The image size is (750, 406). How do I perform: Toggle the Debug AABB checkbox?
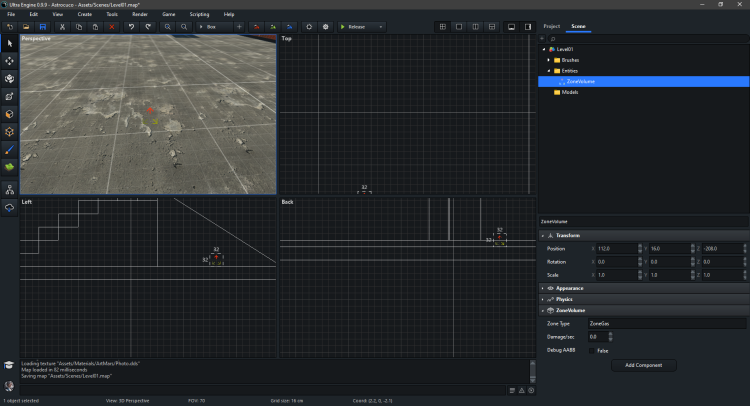click(x=593, y=351)
